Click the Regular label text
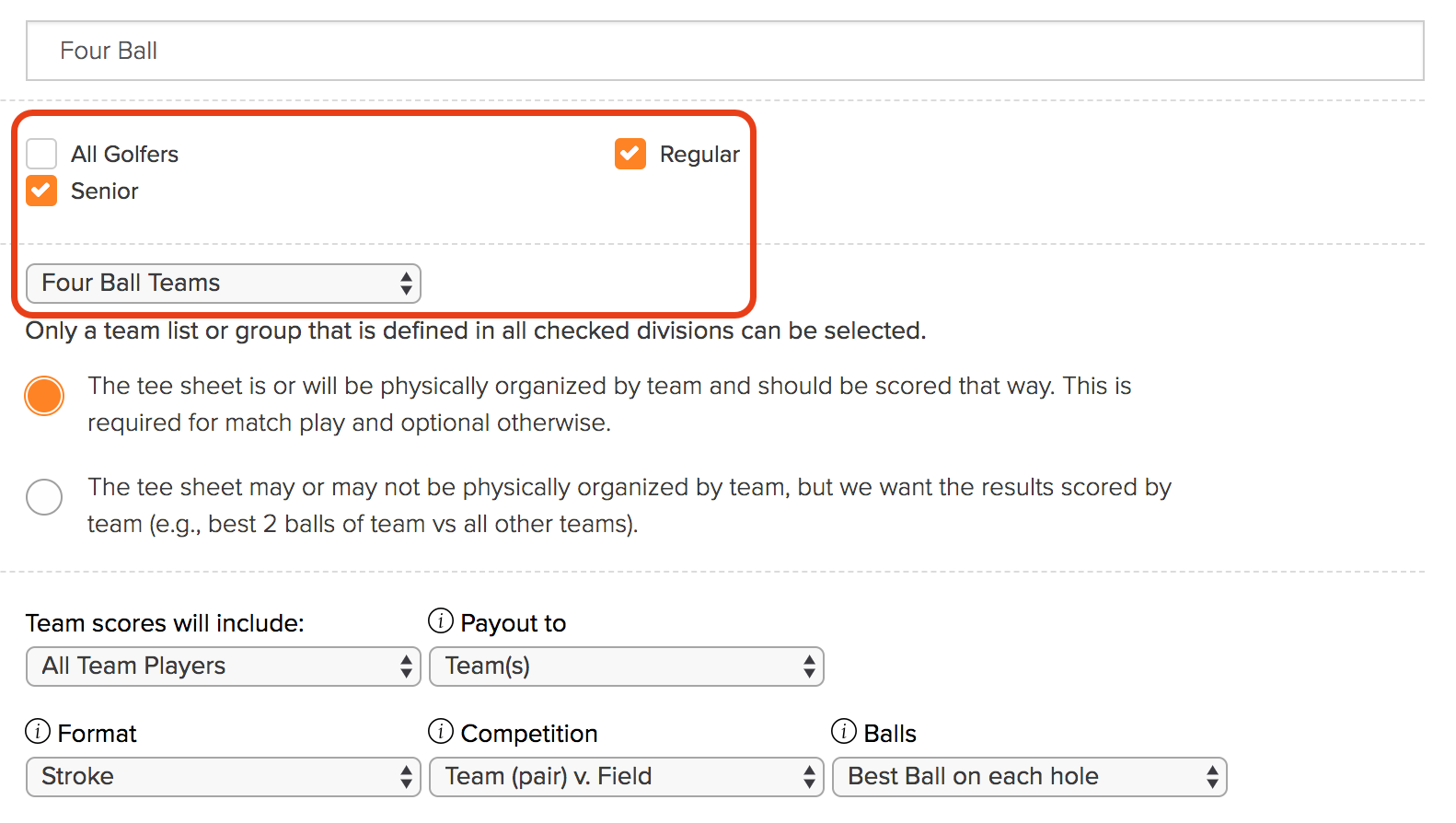Viewport: 1456px width, 823px height. coord(699,155)
